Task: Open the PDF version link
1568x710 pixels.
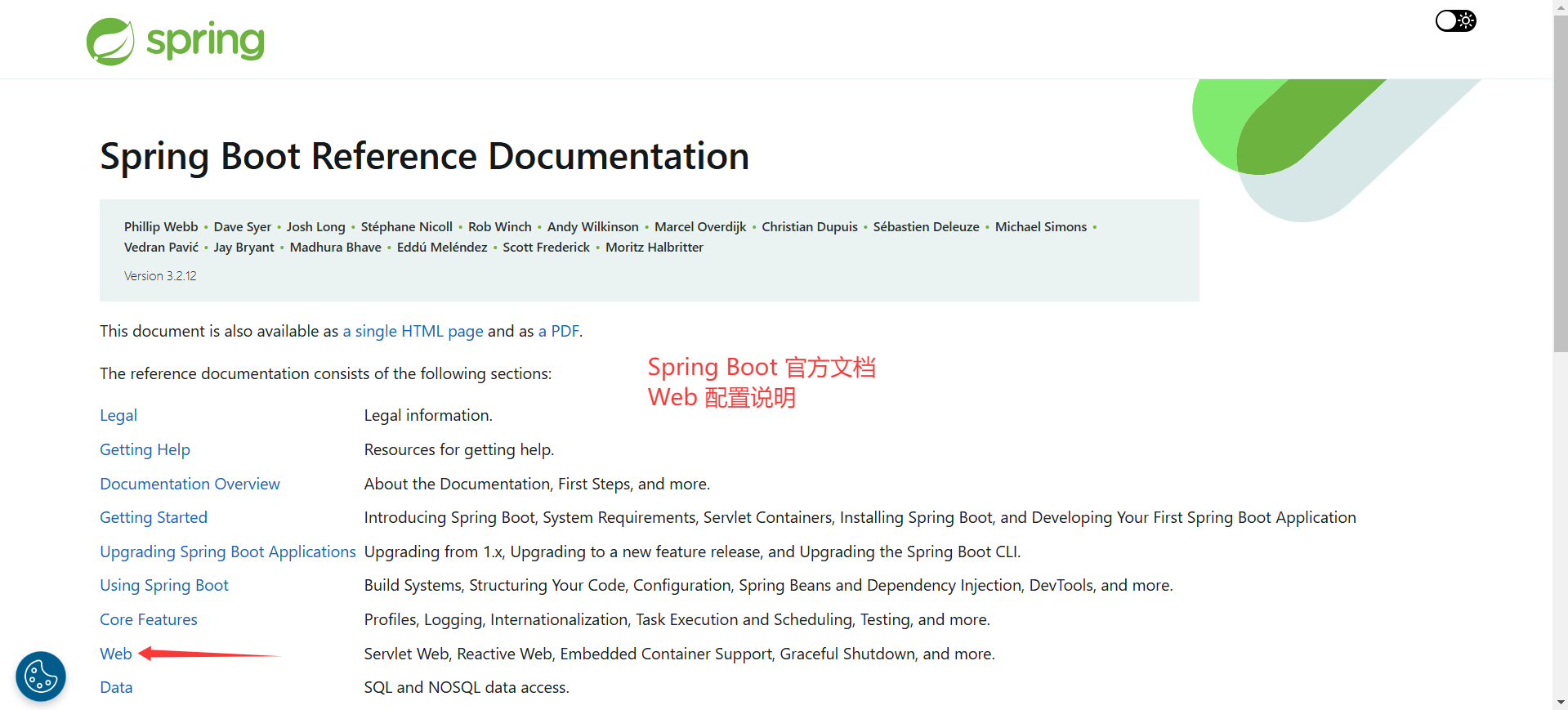Action: (x=559, y=331)
